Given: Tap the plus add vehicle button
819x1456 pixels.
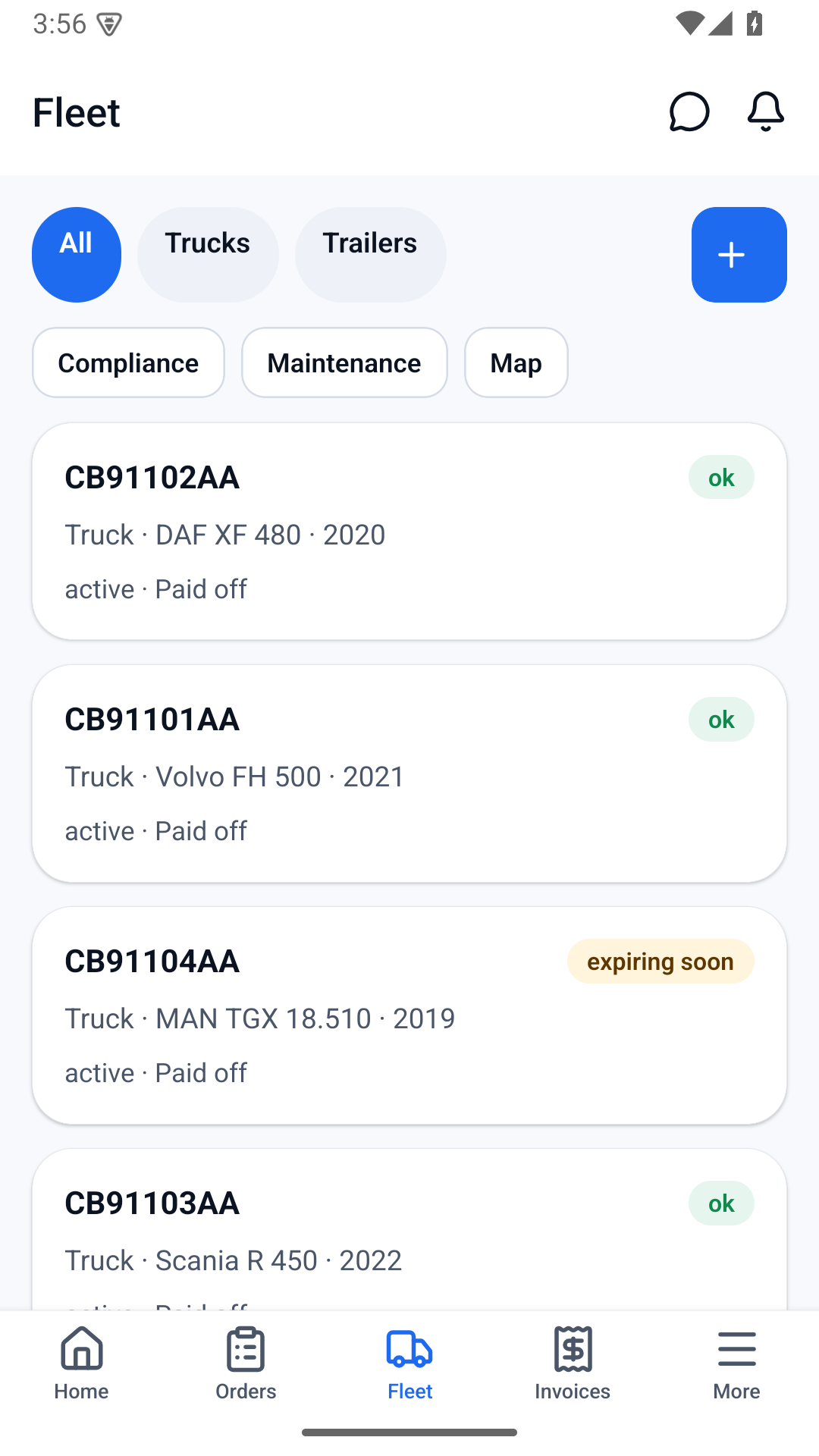Looking at the screenshot, I should pos(739,255).
